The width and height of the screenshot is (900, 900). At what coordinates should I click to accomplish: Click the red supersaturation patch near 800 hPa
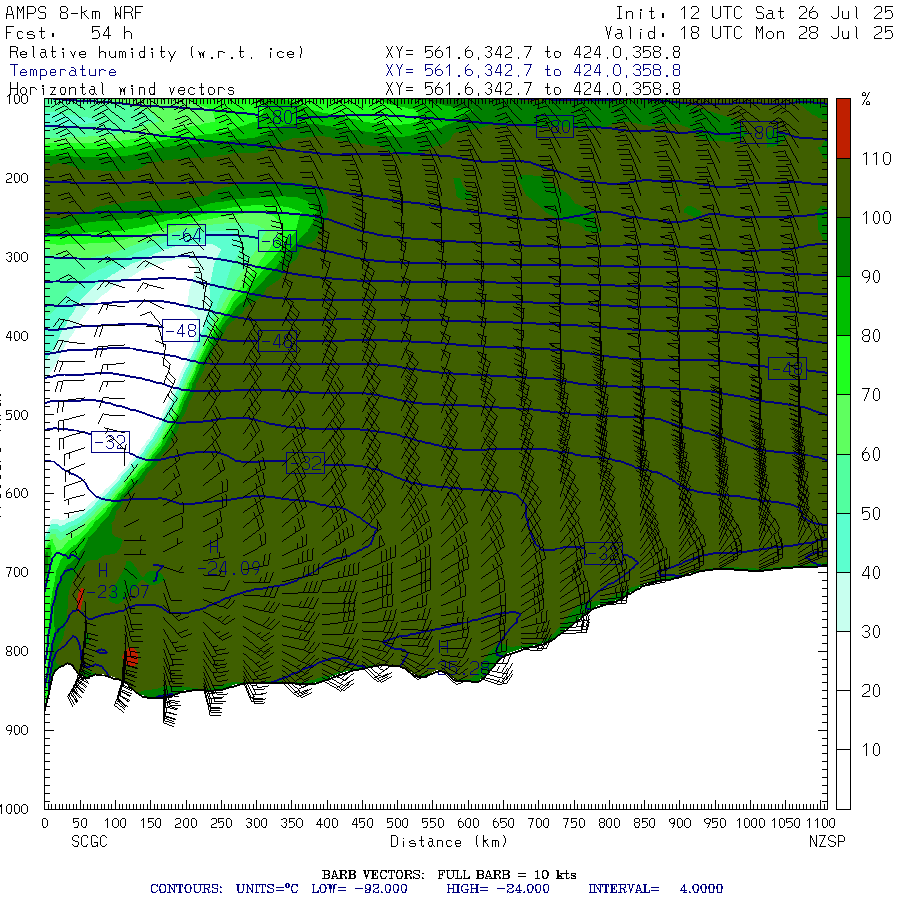(131, 657)
